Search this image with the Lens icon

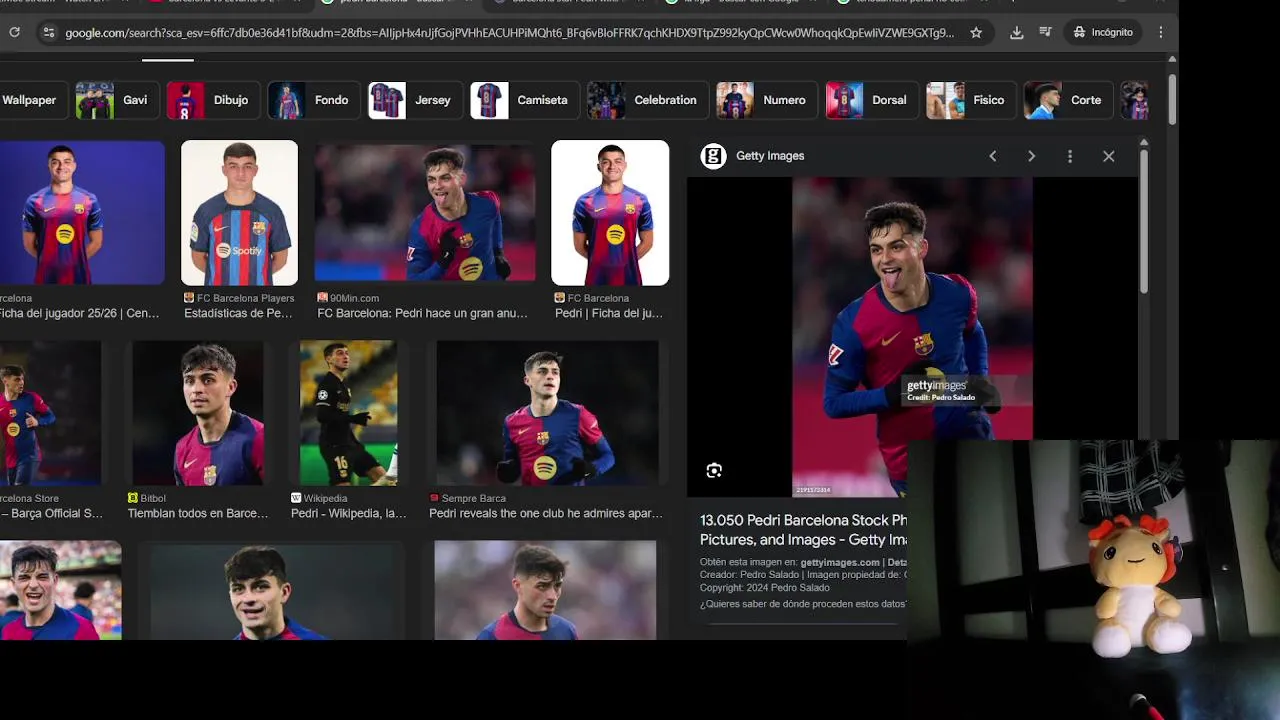coord(714,470)
